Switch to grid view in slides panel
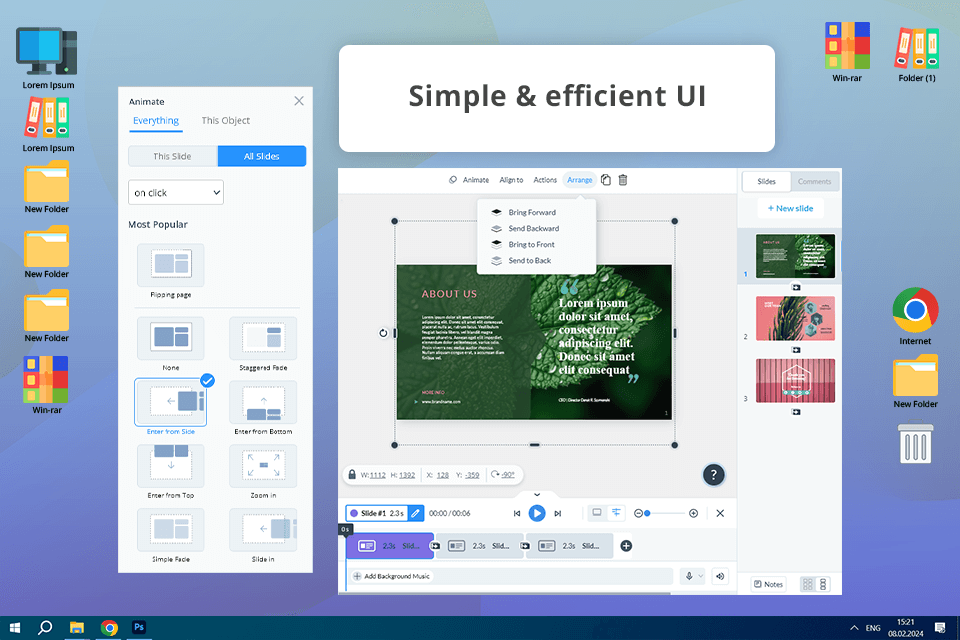 coord(808,584)
